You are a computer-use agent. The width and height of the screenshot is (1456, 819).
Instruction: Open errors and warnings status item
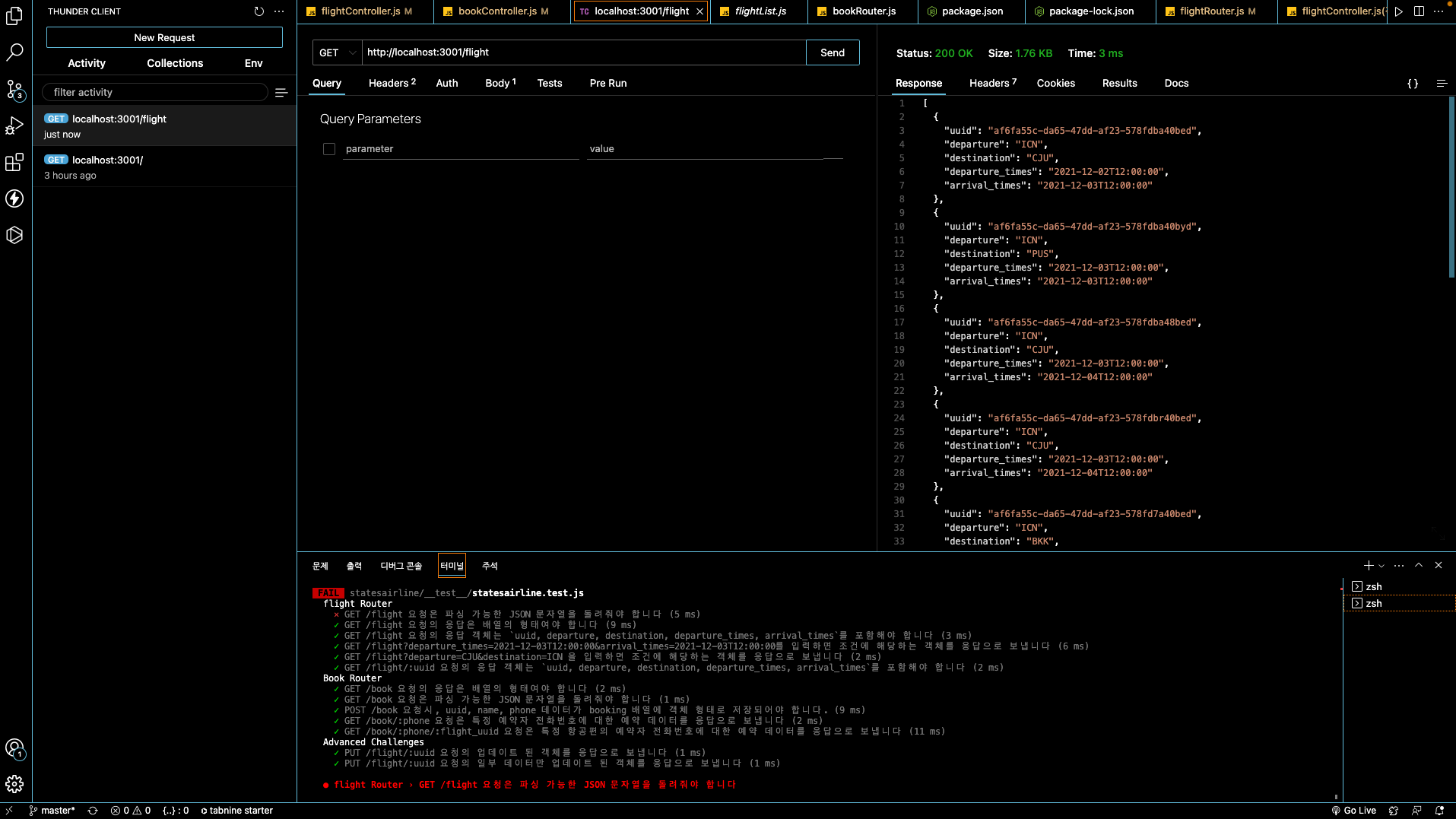pyautogui.click(x=131, y=811)
